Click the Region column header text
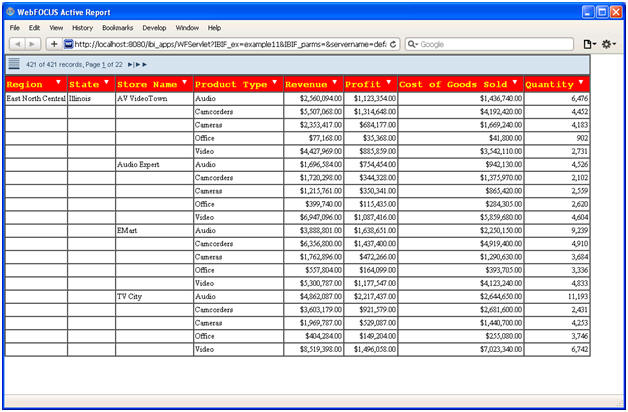 24,84
